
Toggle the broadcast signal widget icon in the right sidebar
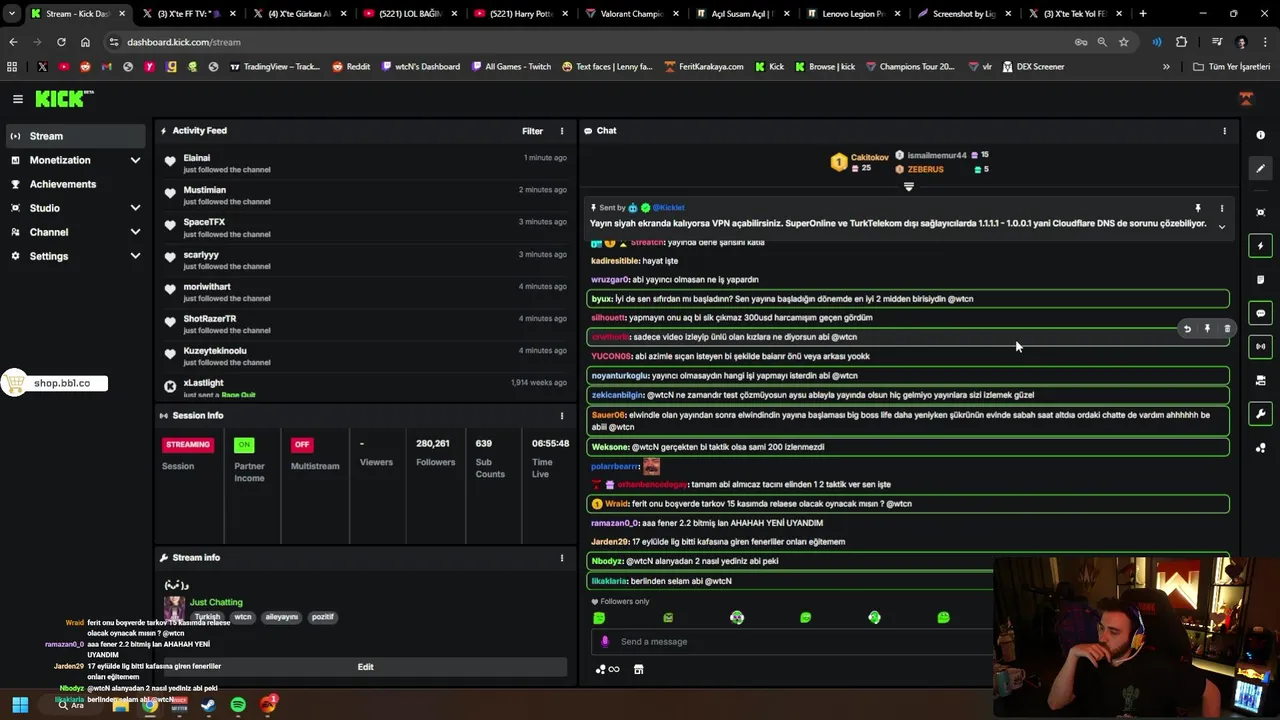1260,346
